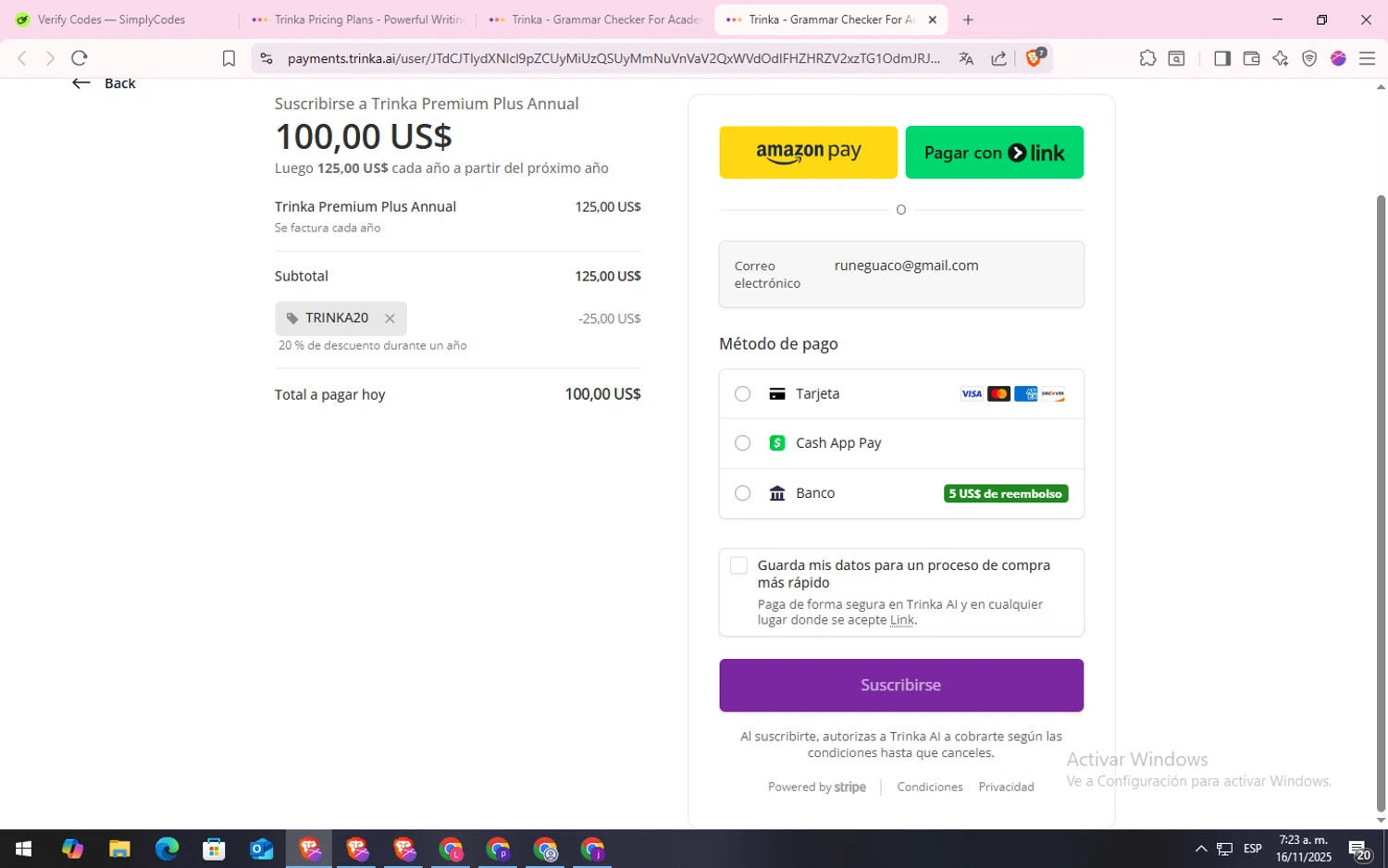The height and width of the screenshot is (868, 1388).
Task: Open the Brave Shields lion icon
Action: coord(1035,57)
